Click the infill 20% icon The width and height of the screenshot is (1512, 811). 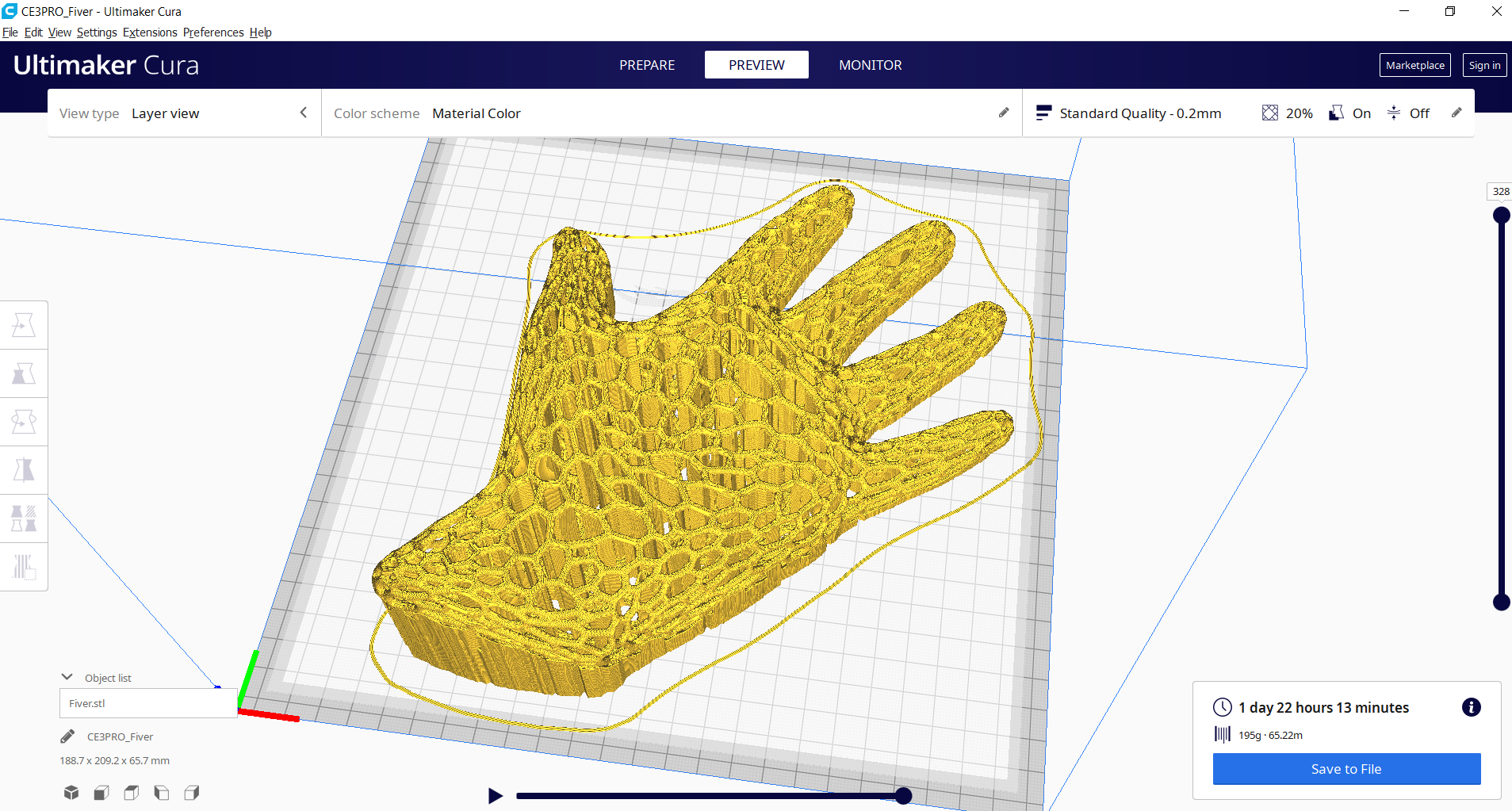pyautogui.click(x=1270, y=113)
